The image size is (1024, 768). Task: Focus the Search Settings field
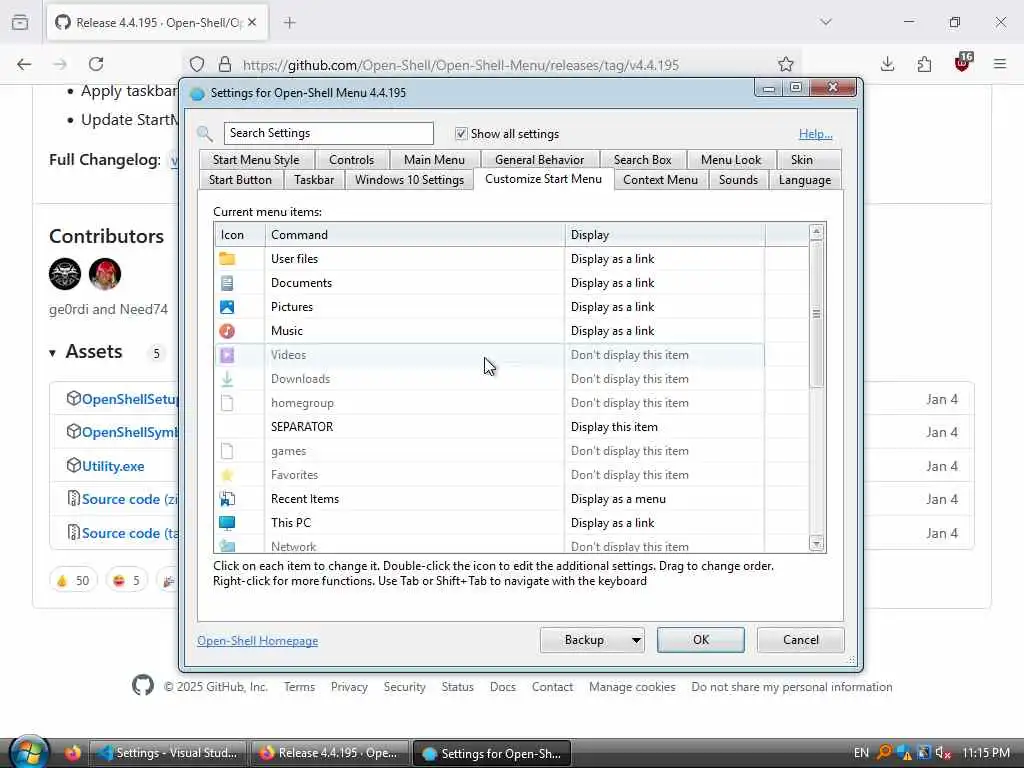point(328,133)
